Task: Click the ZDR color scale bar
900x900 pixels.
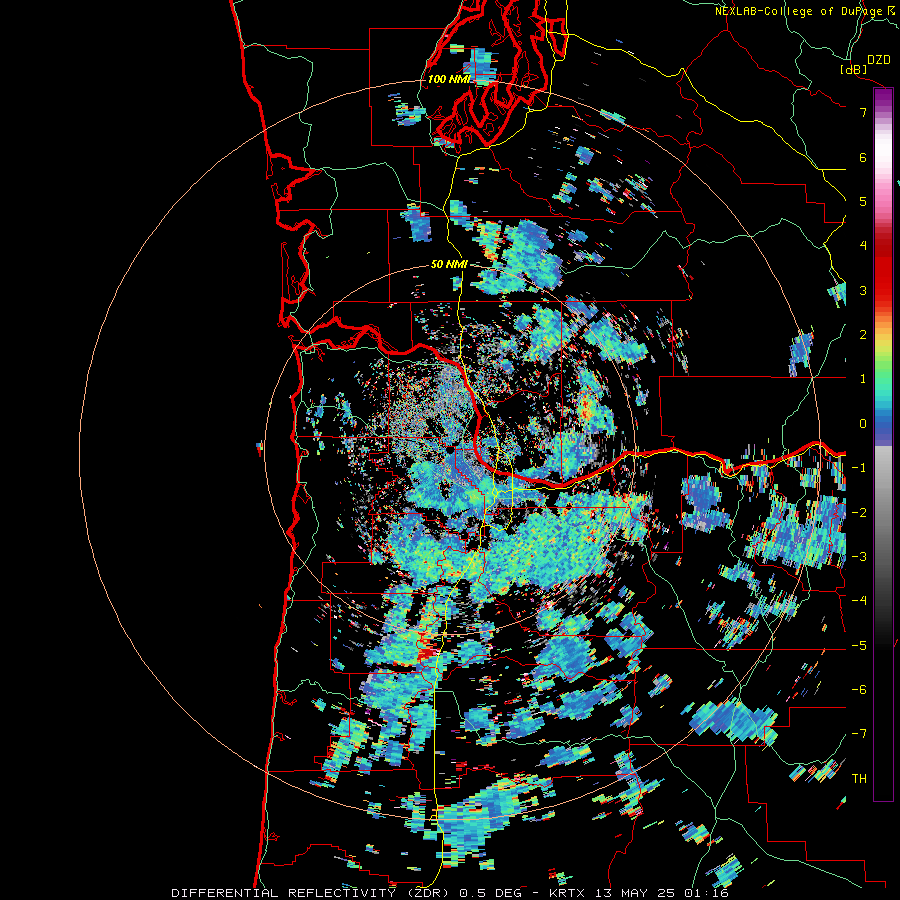Action: 883,444
